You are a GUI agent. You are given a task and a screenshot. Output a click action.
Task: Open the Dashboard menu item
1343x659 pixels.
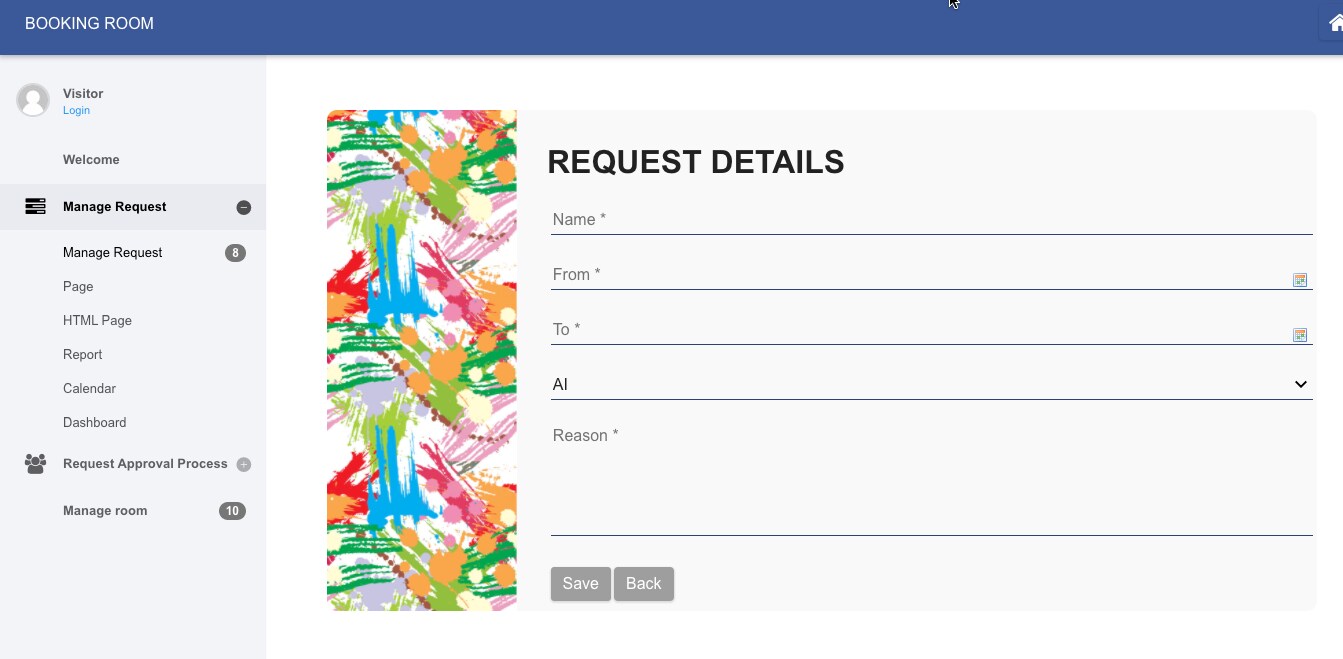click(x=94, y=423)
